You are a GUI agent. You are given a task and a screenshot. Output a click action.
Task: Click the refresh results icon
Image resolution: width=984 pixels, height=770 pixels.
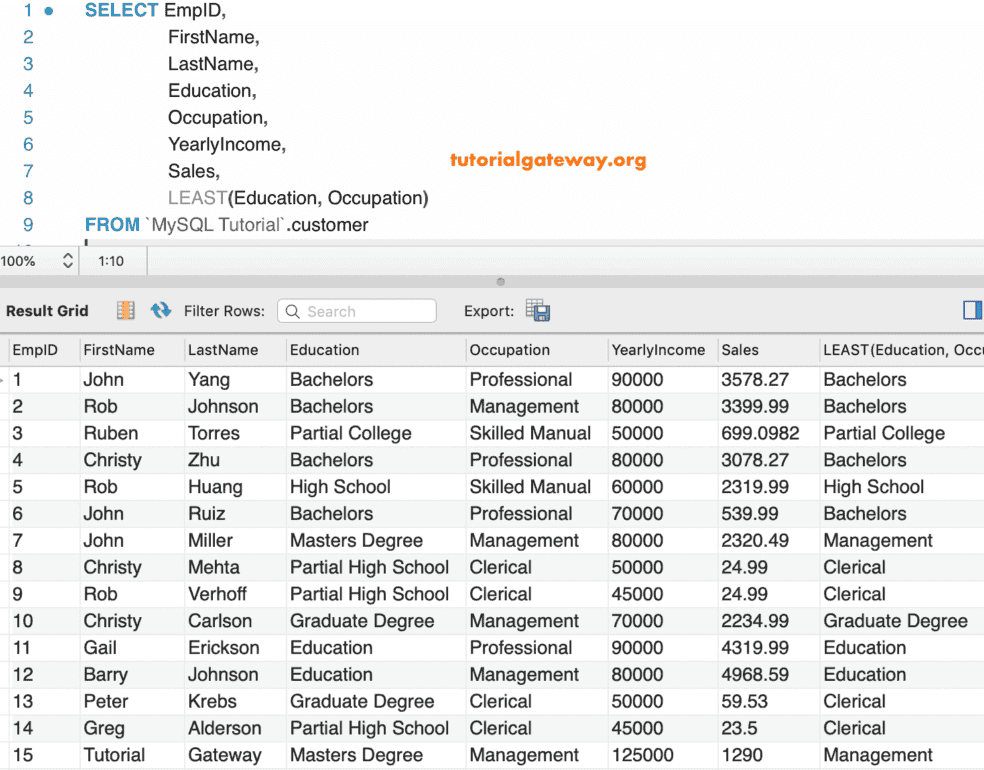coord(161,310)
